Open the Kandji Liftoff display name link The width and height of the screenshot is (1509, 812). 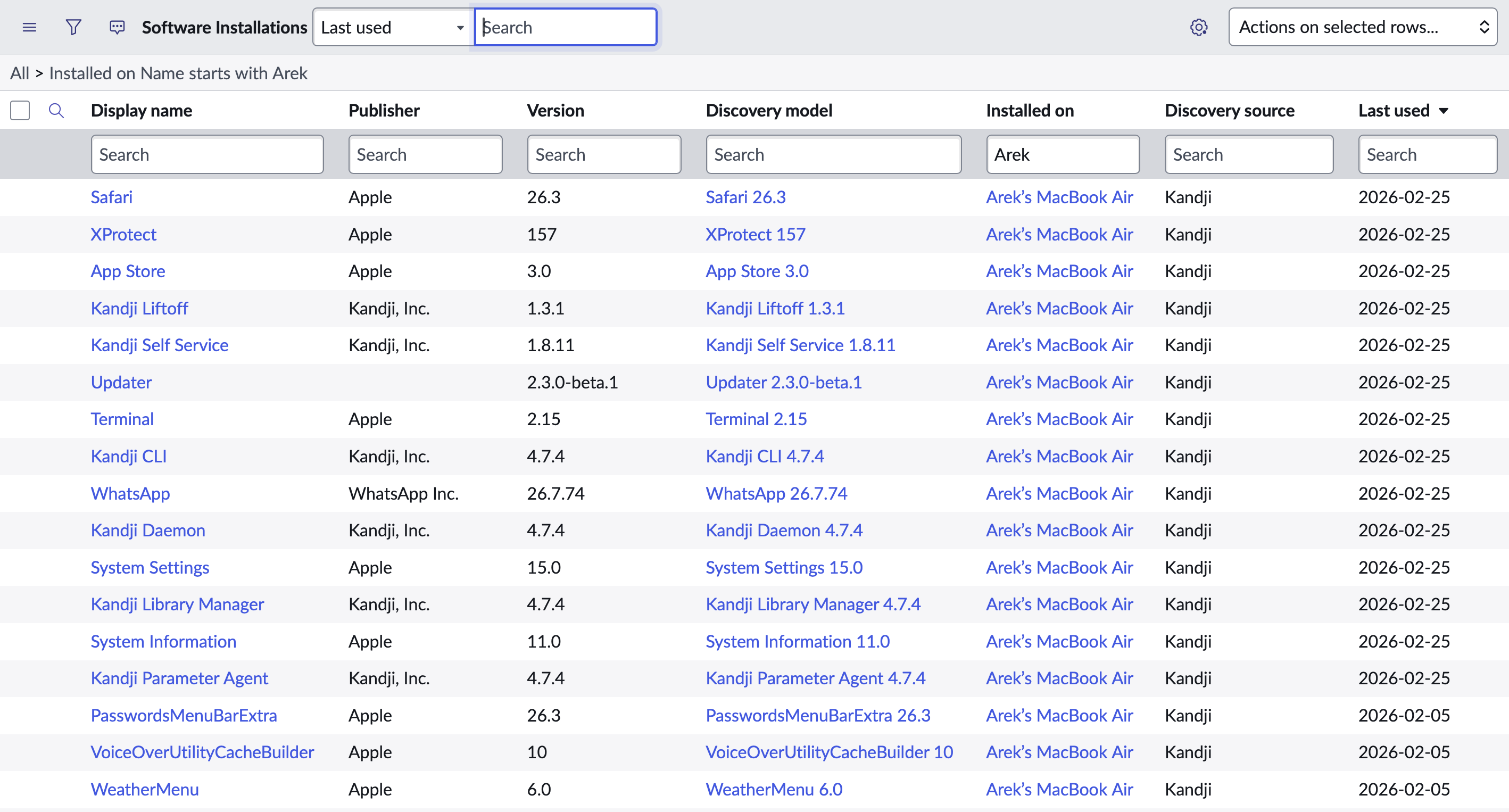pyautogui.click(x=139, y=308)
